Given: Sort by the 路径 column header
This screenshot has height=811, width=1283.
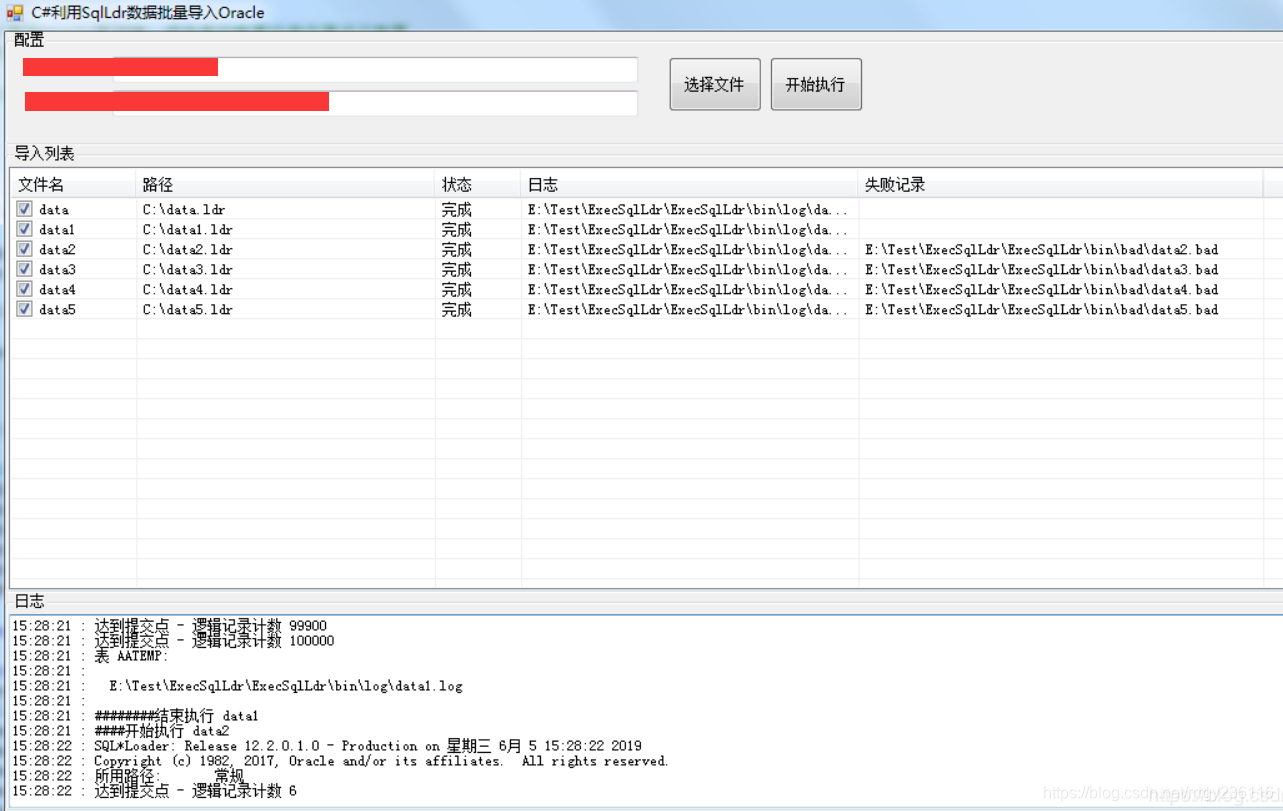Looking at the screenshot, I should 285,184.
